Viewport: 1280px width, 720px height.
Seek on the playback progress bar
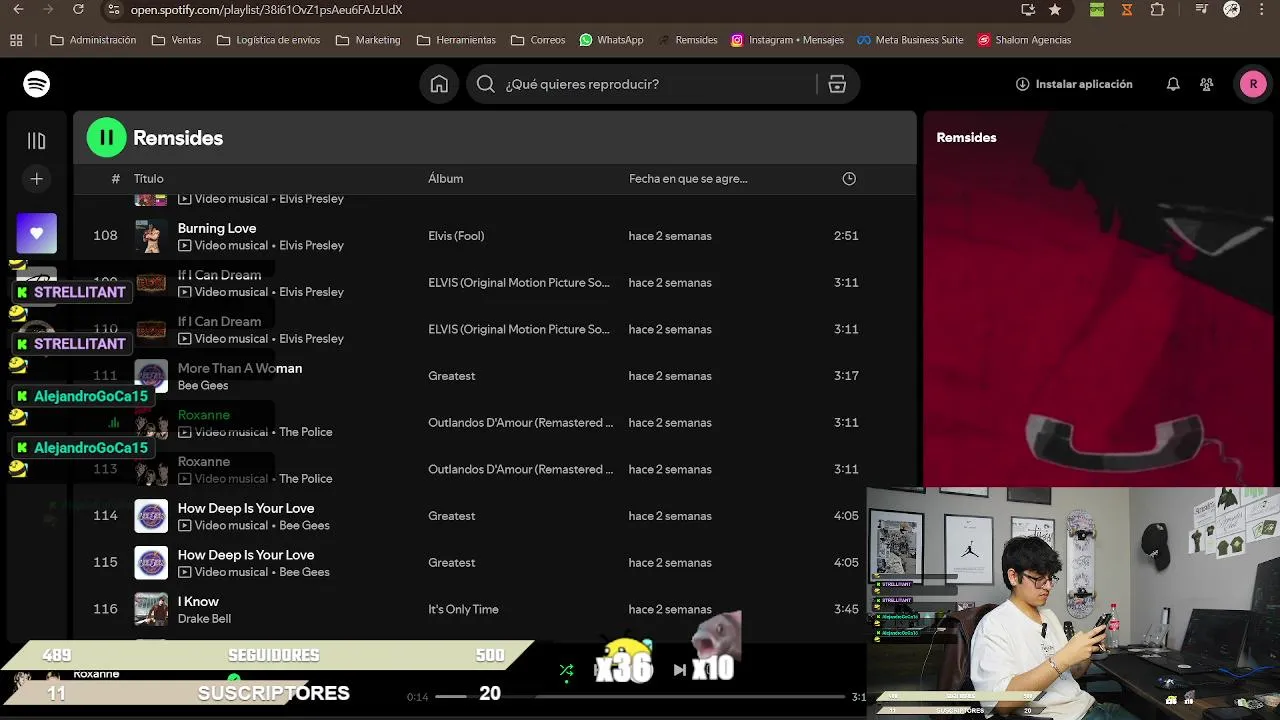pyautogui.click(x=640, y=696)
